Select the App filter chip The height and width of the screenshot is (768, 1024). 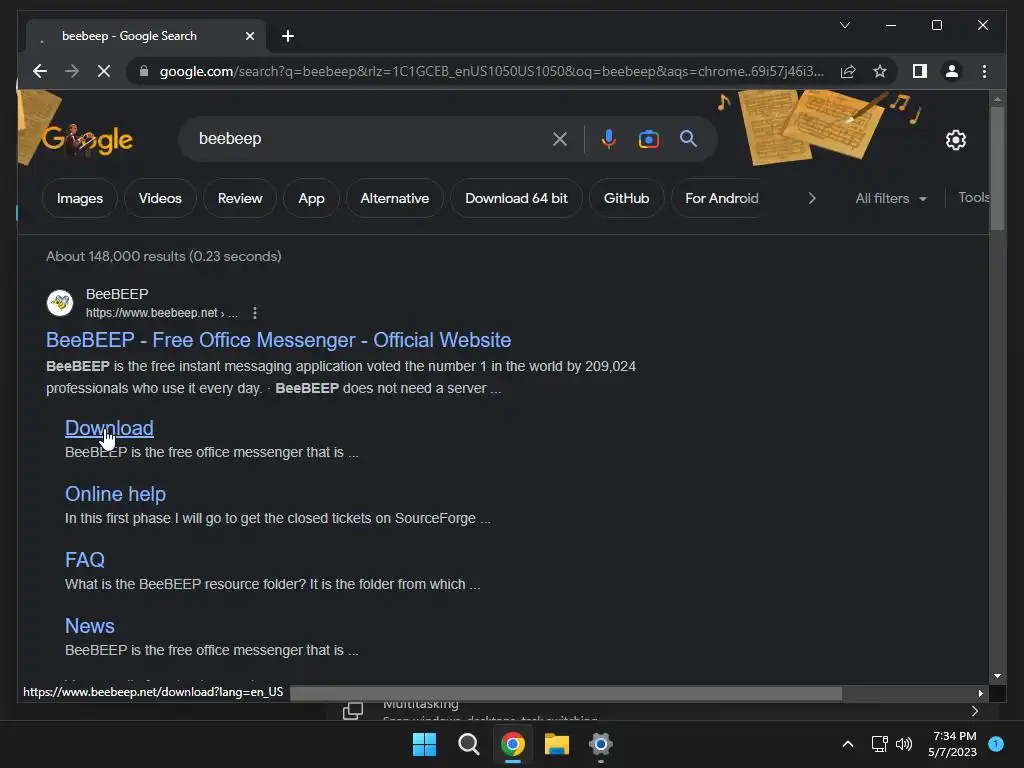[x=311, y=198]
